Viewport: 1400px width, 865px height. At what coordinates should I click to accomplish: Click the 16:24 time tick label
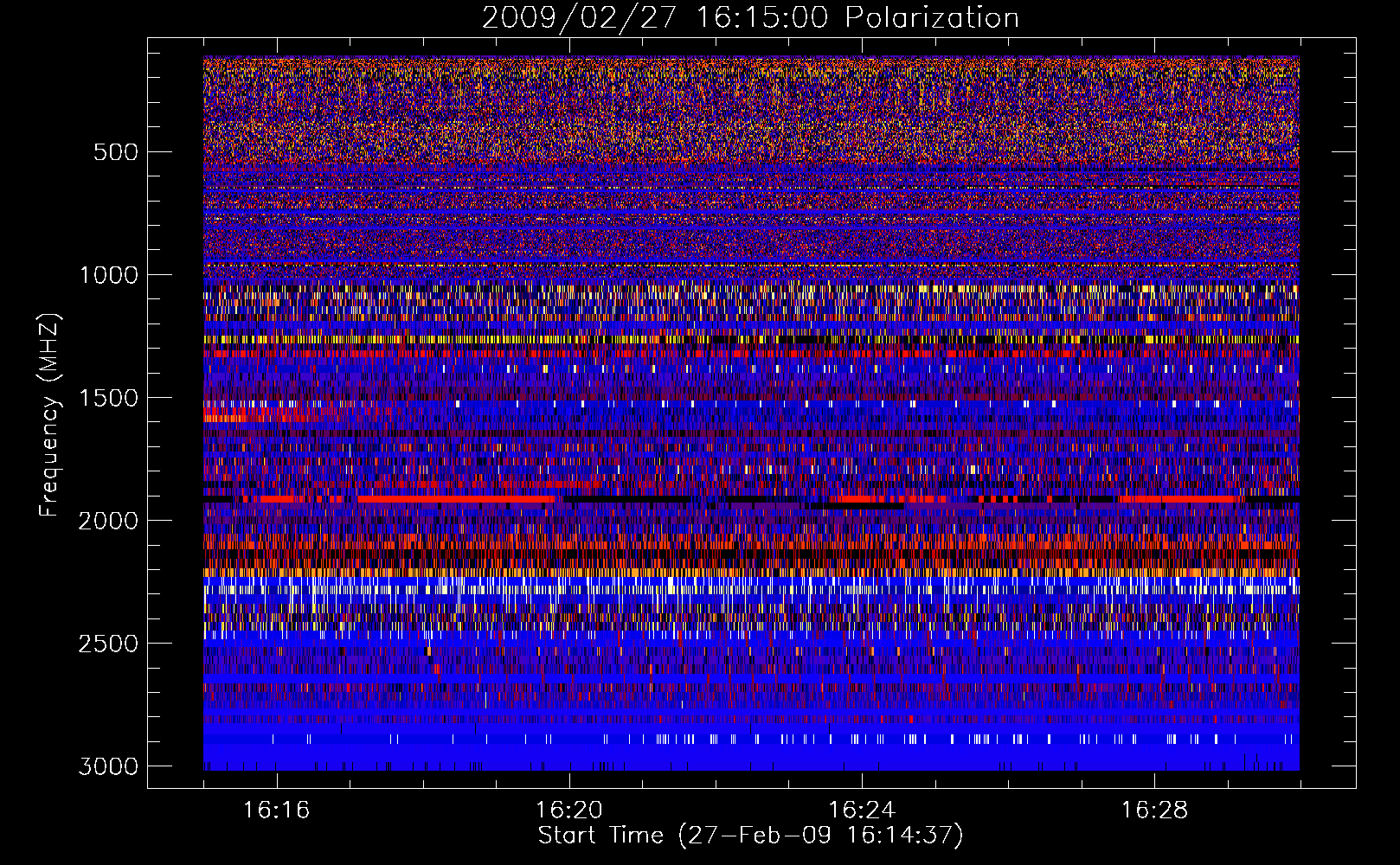(x=862, y=811)
